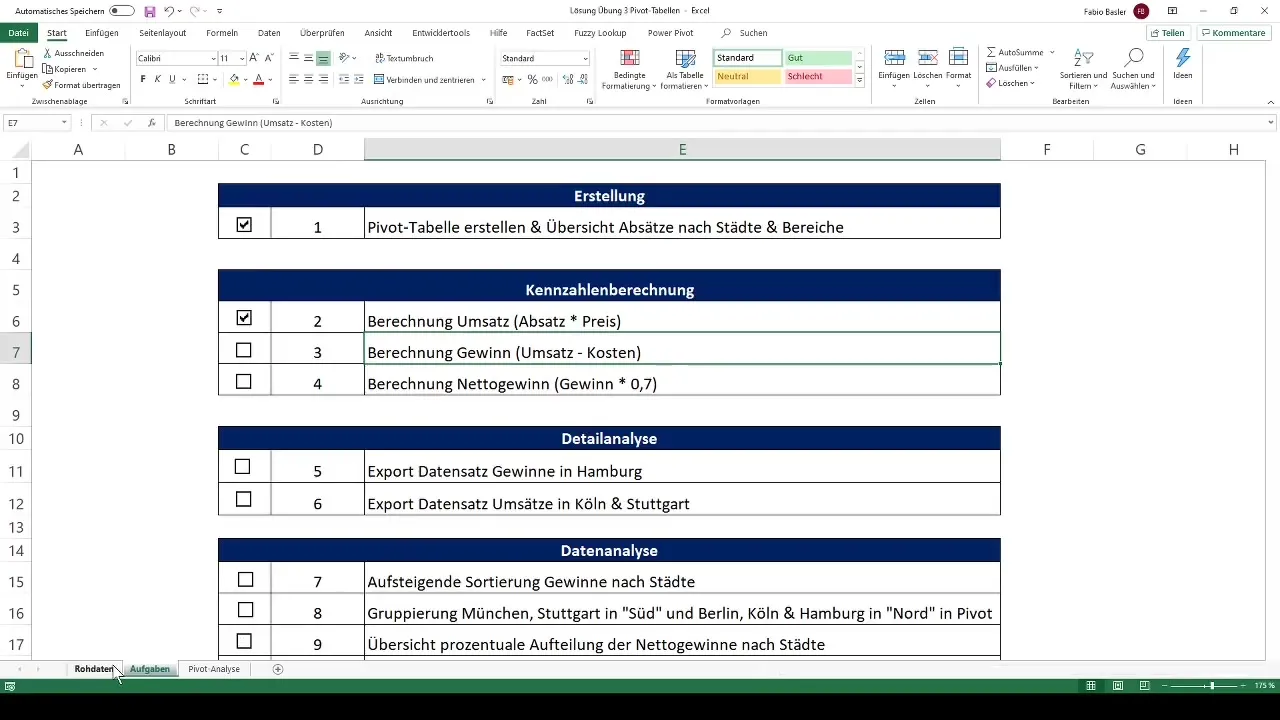Apply the Neutral cell style

[748, 76]
